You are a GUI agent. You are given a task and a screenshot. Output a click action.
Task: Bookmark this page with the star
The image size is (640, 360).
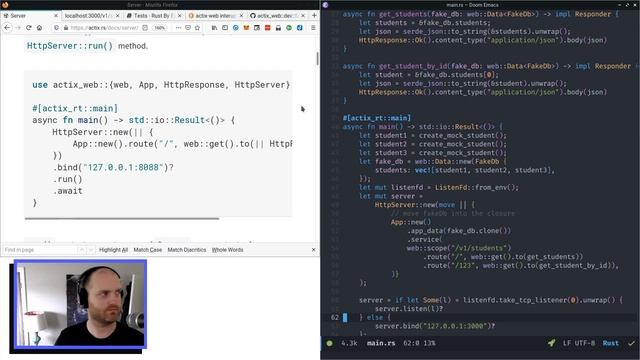tap(198, 28)
